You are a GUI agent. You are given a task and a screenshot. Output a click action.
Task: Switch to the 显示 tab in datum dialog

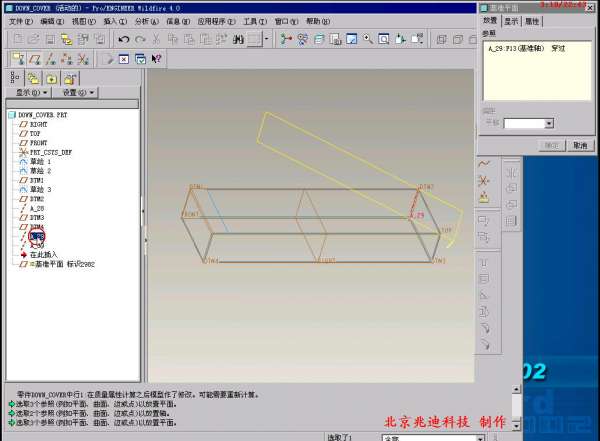tap(511, 21)
